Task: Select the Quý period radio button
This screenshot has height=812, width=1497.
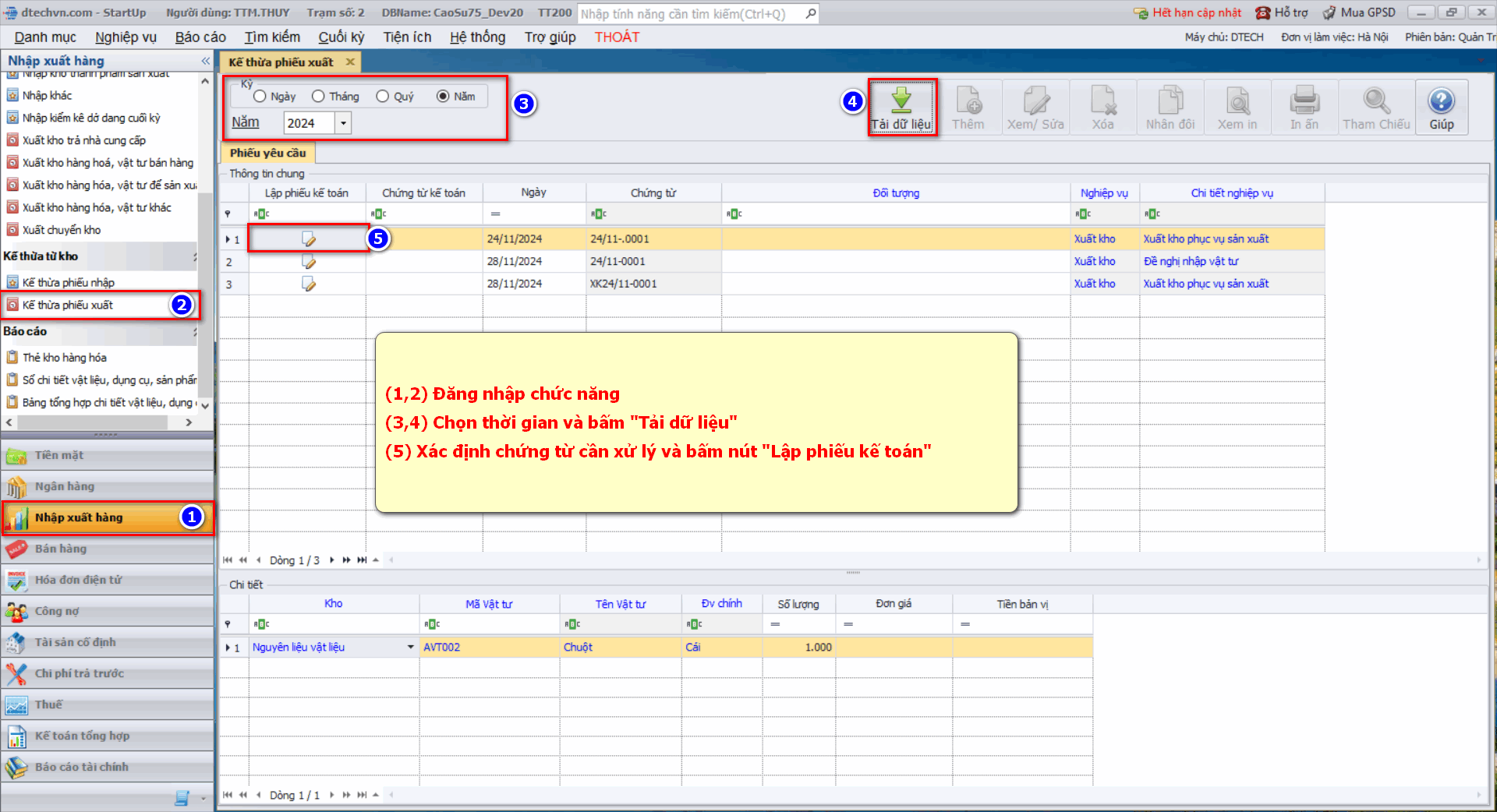Action: pos(382,97)
